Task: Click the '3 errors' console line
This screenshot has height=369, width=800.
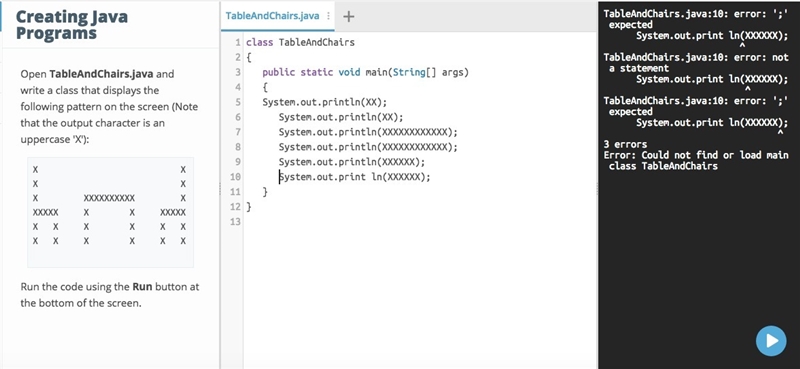Action: pos(625,144)
